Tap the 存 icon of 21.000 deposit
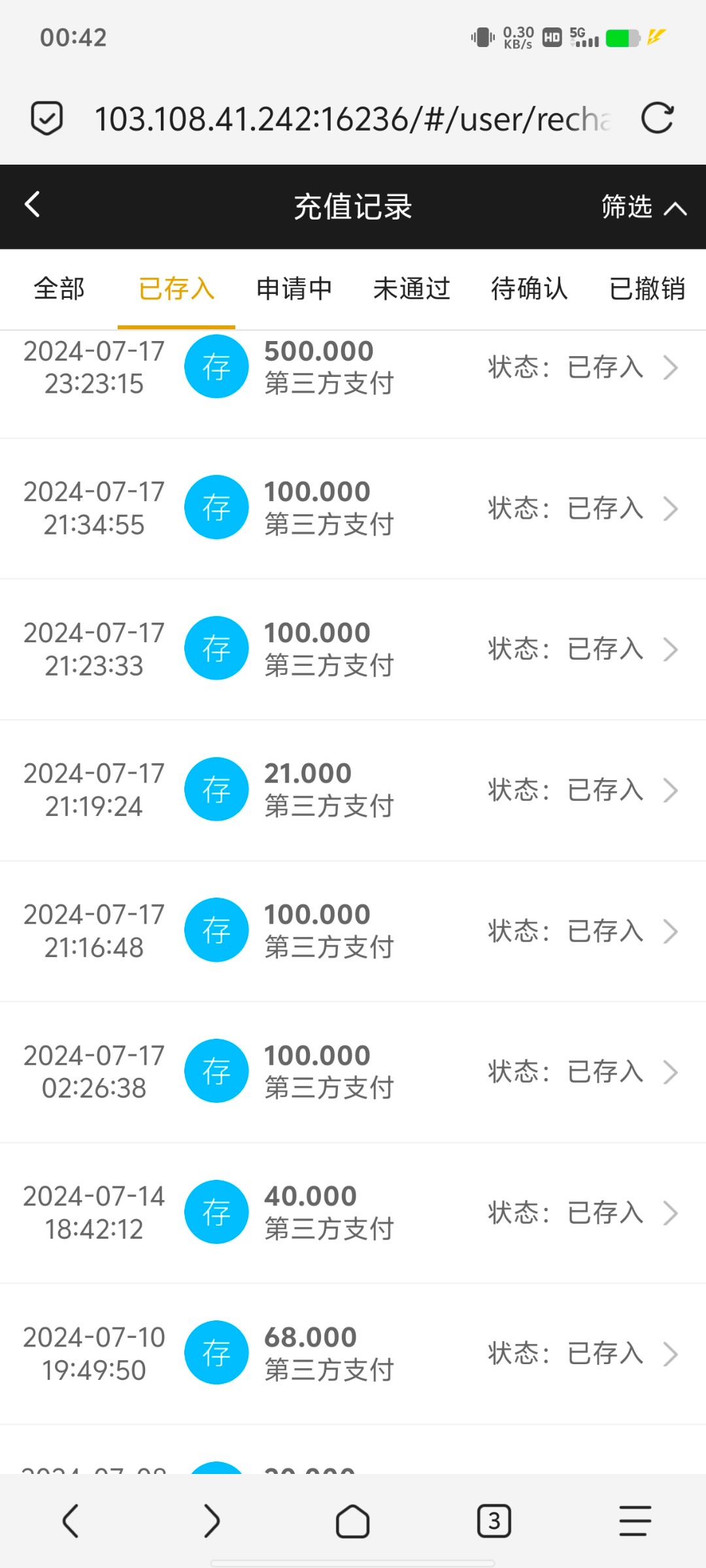This screenshot has height=1568, width=706. (216, 789)
